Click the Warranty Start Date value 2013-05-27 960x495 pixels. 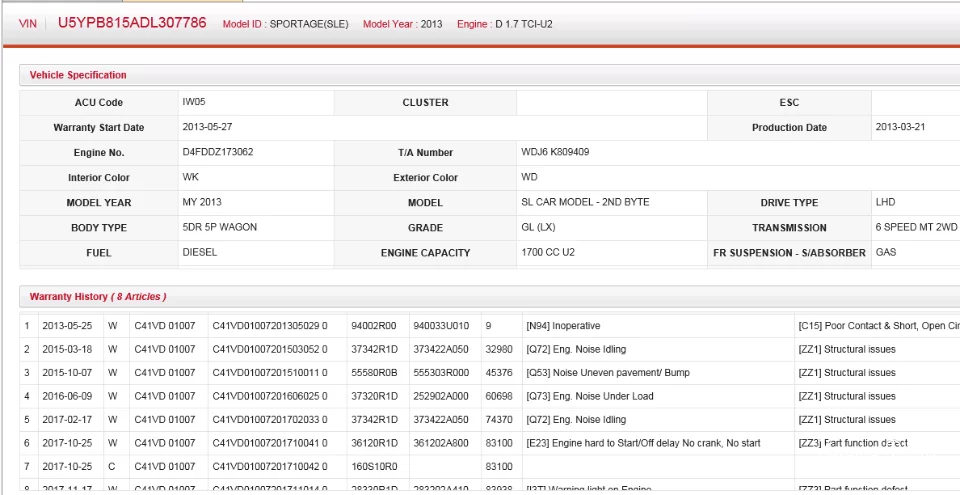(207, 127)
